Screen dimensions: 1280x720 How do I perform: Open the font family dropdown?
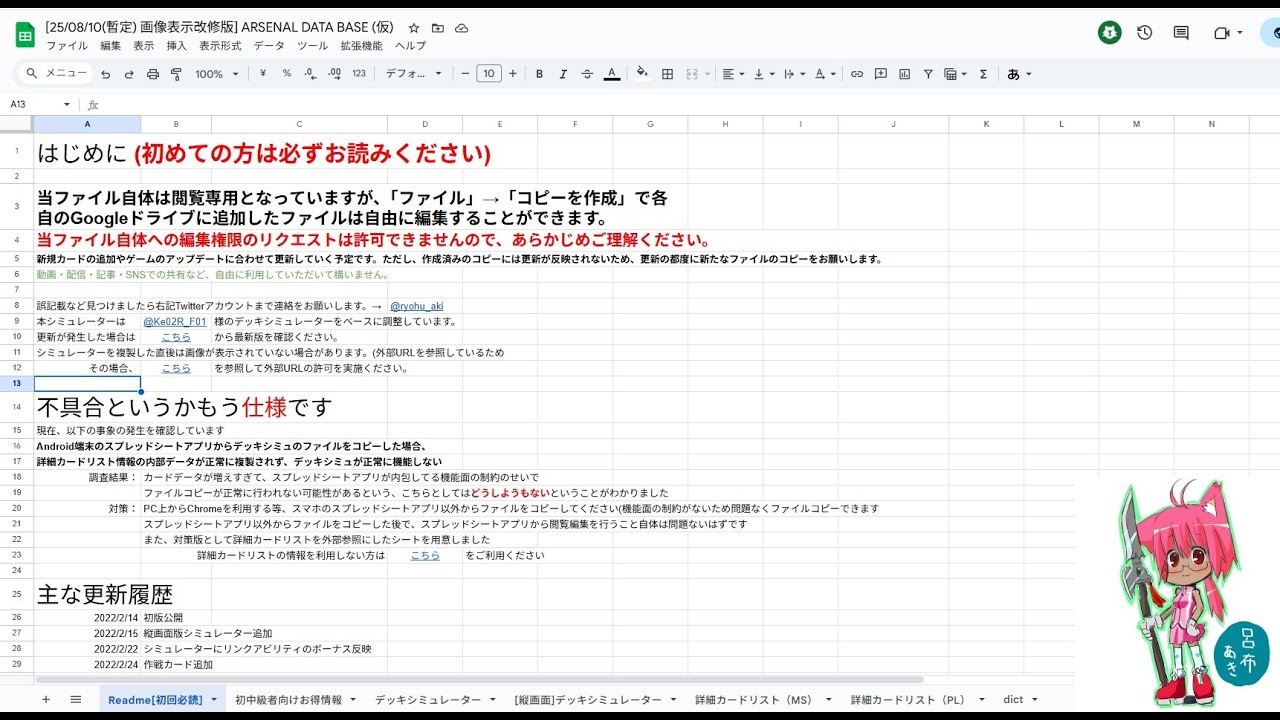(x=413, y=74)
